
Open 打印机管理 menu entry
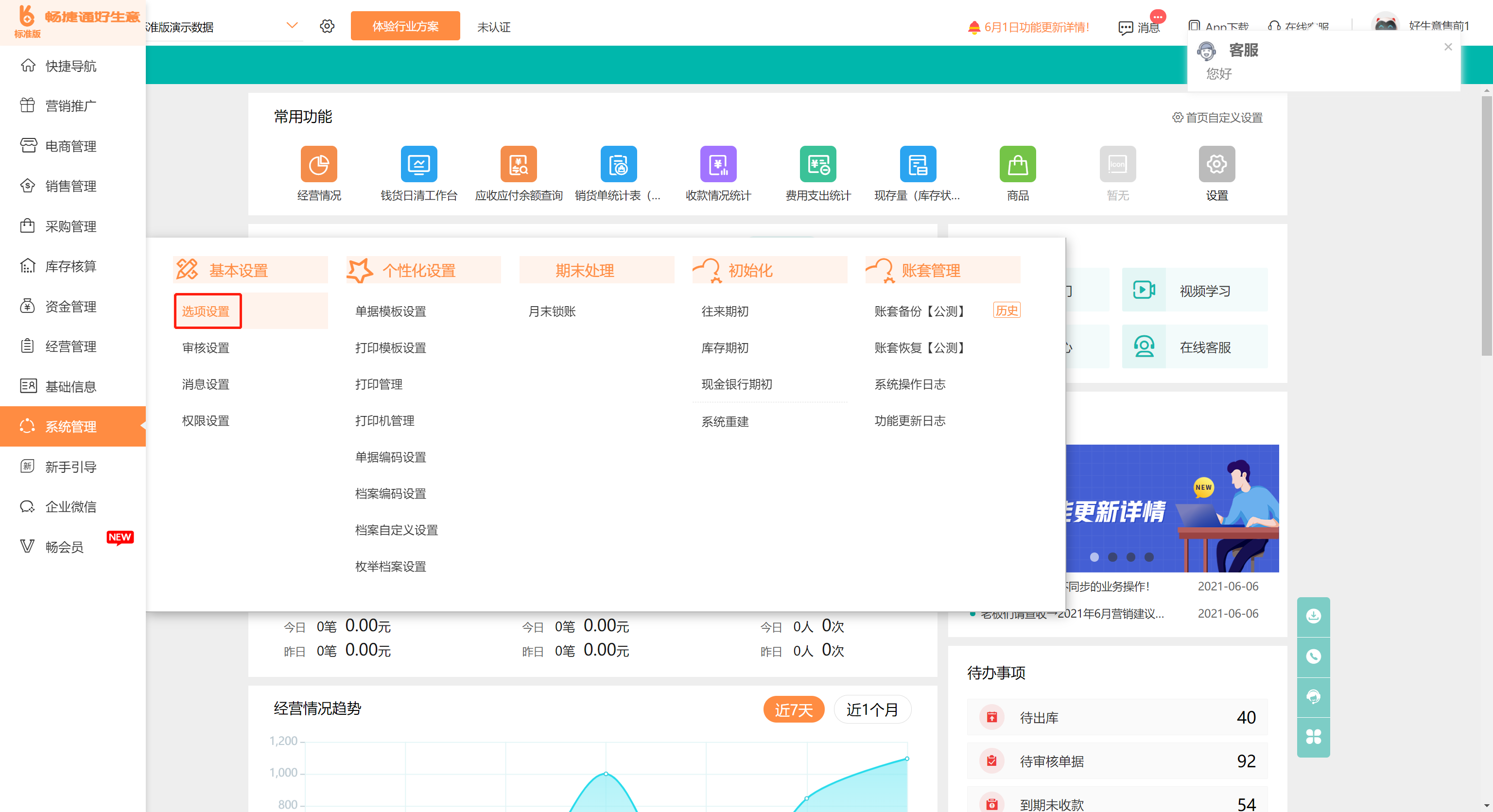pos(385,421)
